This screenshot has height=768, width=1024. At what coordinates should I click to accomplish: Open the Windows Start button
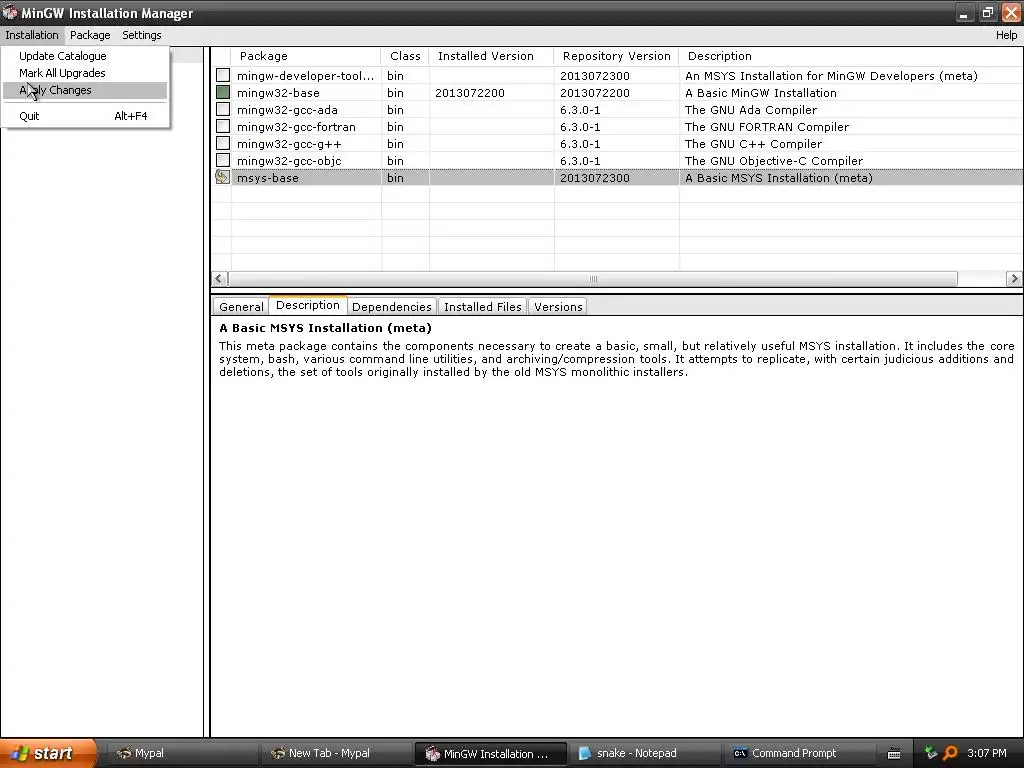tap(48, 753)
